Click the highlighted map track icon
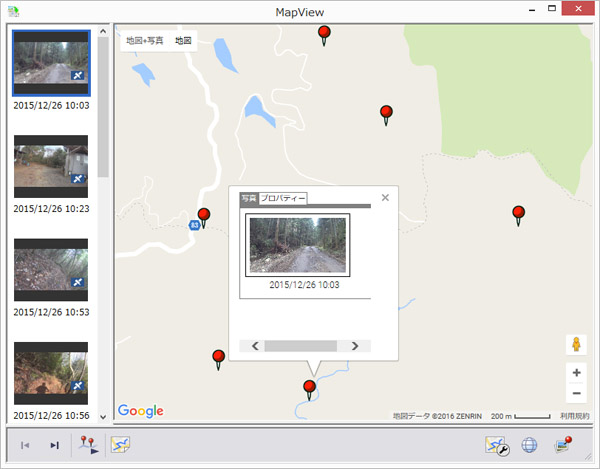The width and height of the screenshot is (600, 469). [120, 445]
